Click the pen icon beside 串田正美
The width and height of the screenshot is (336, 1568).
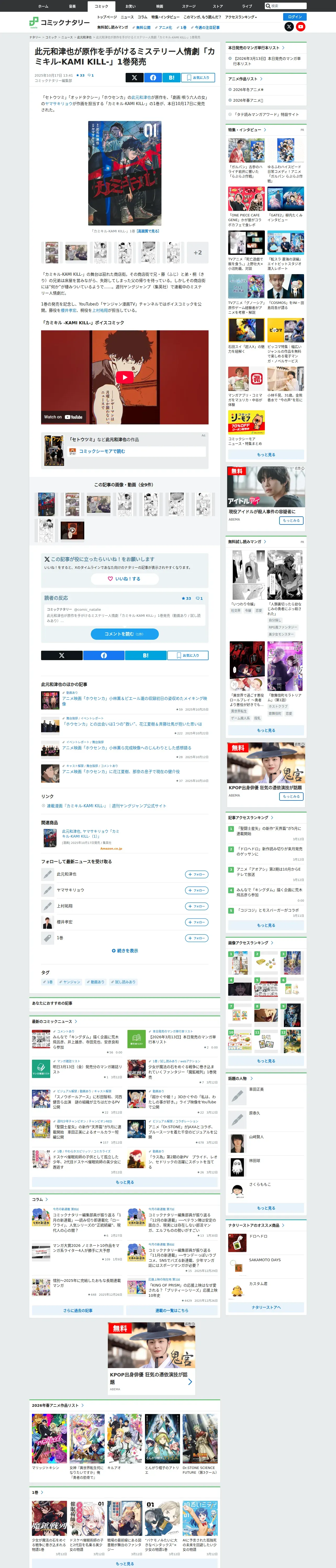tap(237, 1096)
